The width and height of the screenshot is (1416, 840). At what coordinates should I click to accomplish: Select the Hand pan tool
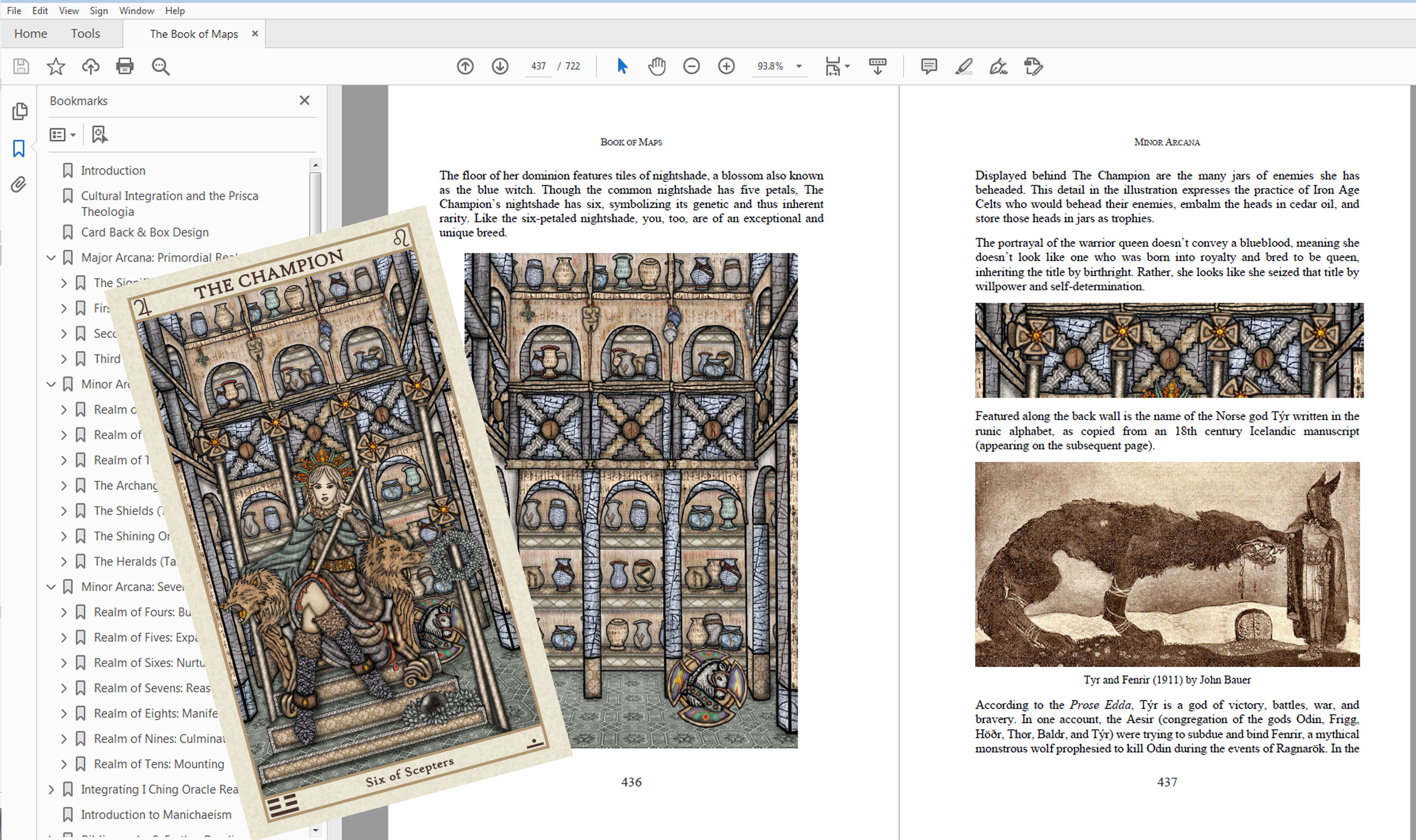tap(657, 66)
